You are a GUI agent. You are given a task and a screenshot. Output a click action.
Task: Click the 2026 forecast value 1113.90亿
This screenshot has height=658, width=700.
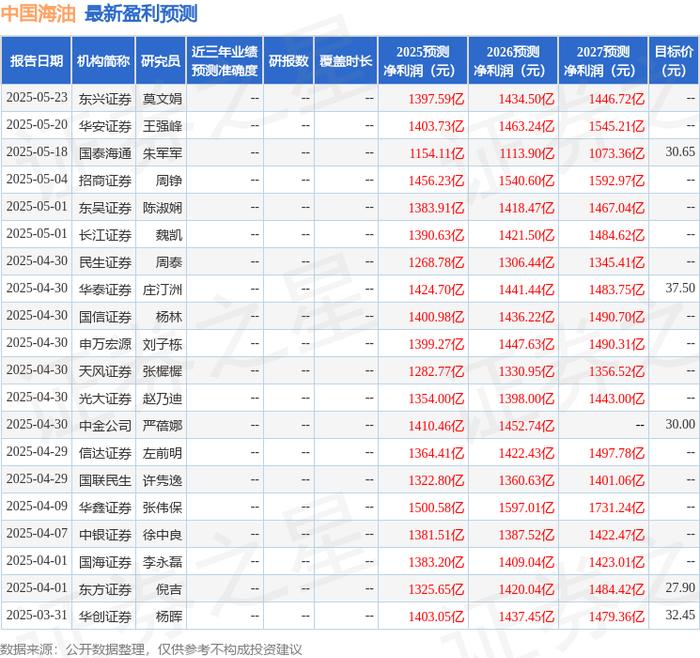(526, 153)
